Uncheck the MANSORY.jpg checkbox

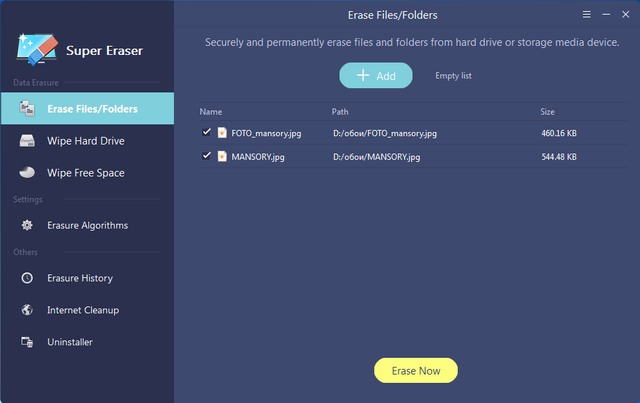tap(207, 156)
